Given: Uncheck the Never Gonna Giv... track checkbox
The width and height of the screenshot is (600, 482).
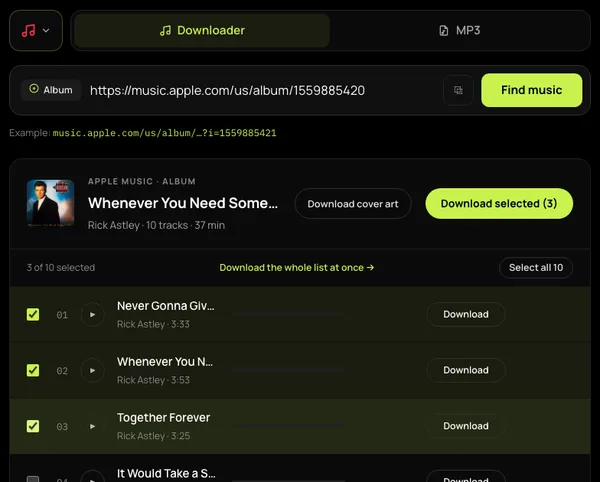Looking at the screenshot, I should click(33, 314).
